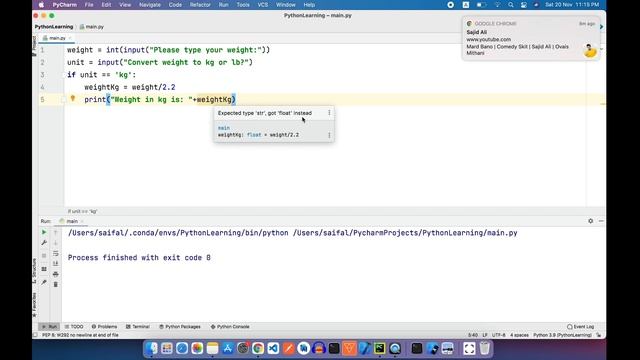The height and width of the screenshot is (360, 640).
Task: Open the Structure side tool window
Action: pyautogui.click(x=35, y=271)
